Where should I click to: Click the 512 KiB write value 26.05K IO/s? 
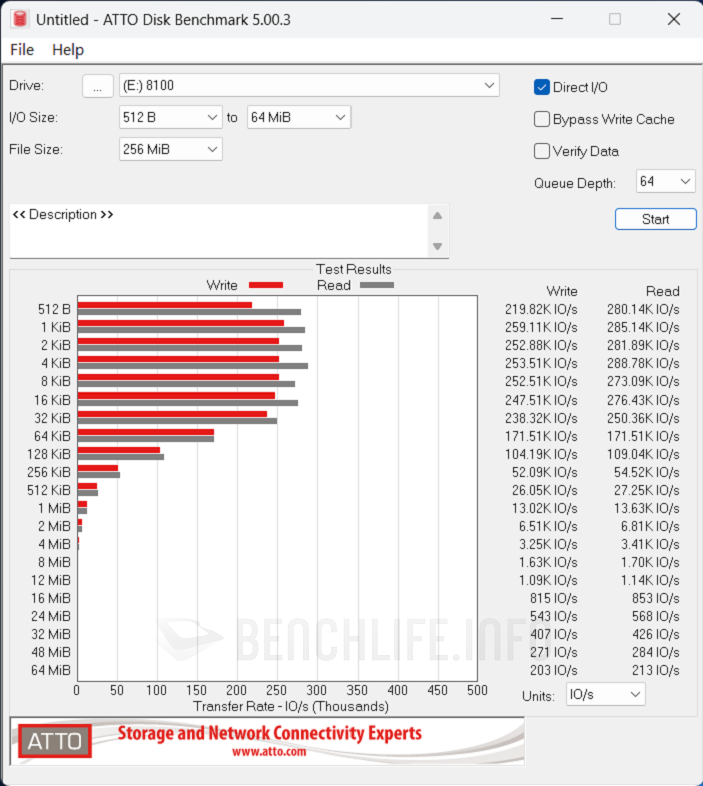(x=545, y=490)
